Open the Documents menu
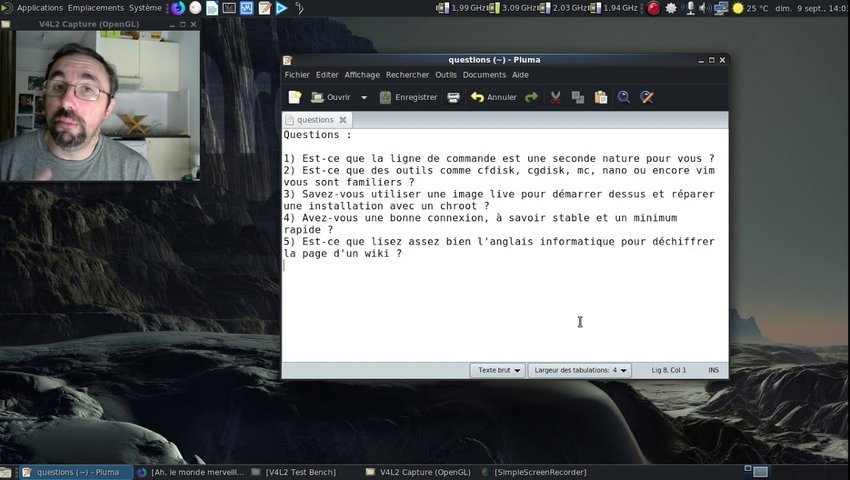Image resolution: width=850 pixels, height=480 pixels. pos(484,75)
